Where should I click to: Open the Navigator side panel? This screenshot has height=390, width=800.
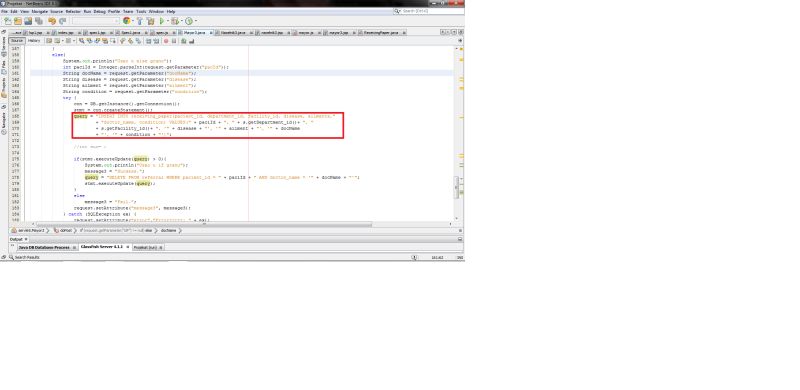click(4, 123)
